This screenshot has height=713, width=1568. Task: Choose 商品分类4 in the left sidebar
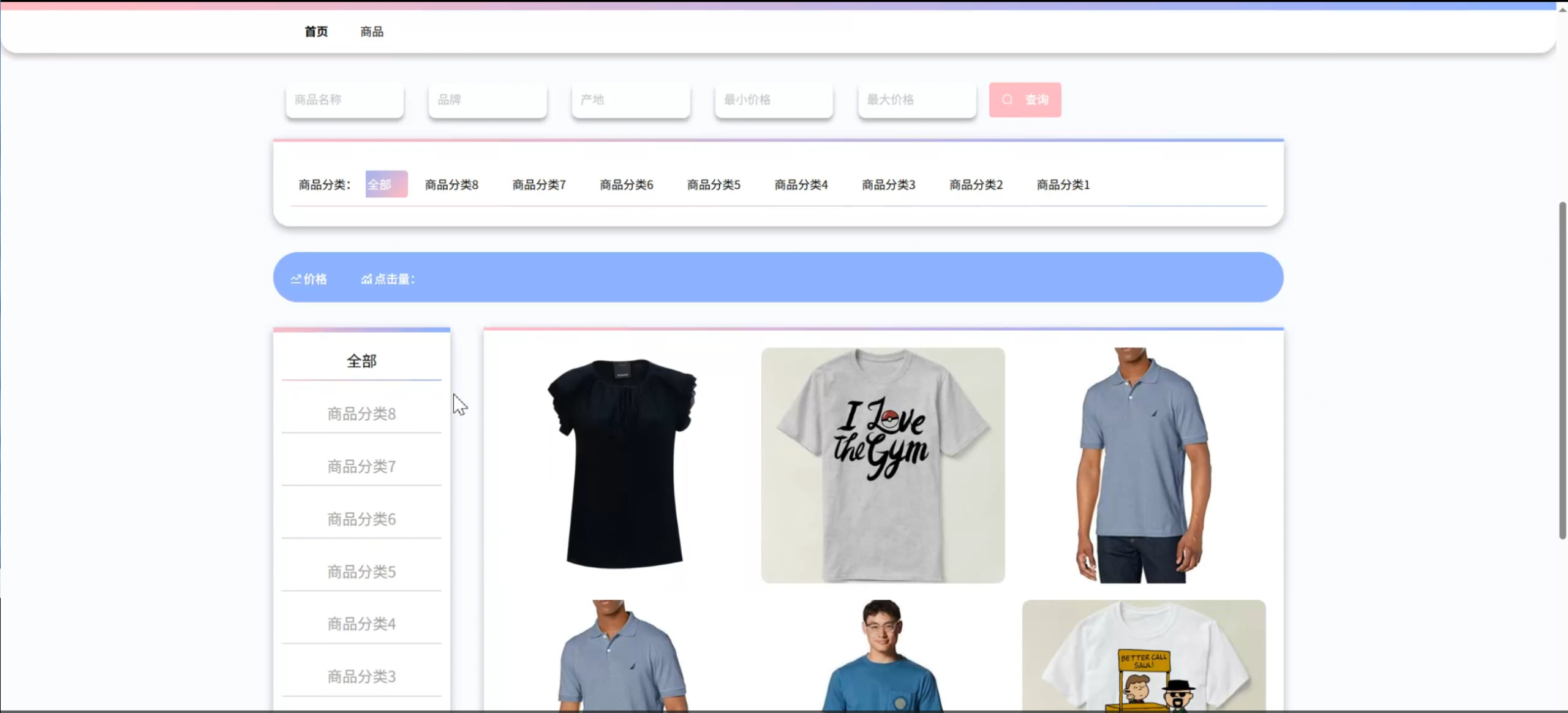361,624
